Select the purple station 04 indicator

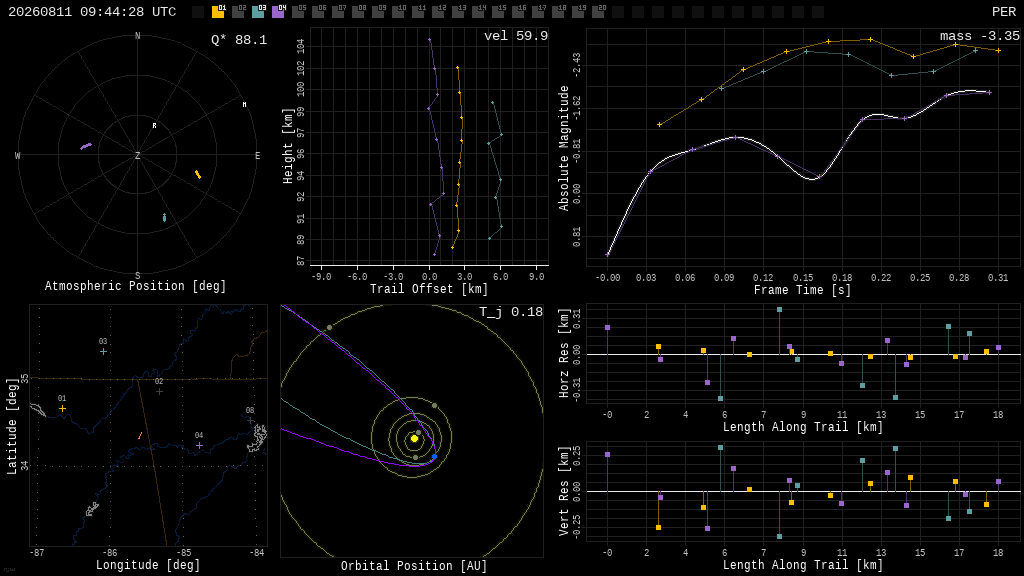[278, 12]
